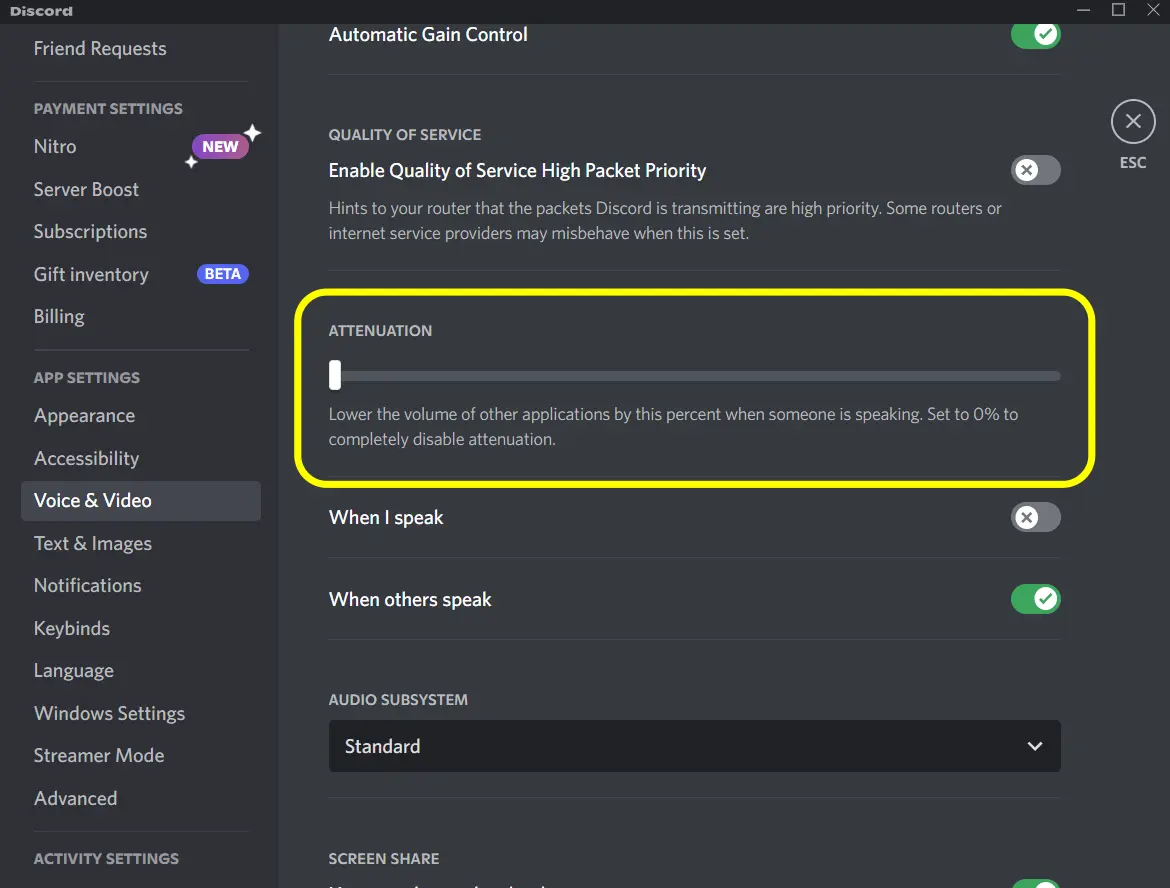The height and width of the screenshot is (888, 1170).
Task: Open the Voice & Video settings tab
Action: coord(93,500)
